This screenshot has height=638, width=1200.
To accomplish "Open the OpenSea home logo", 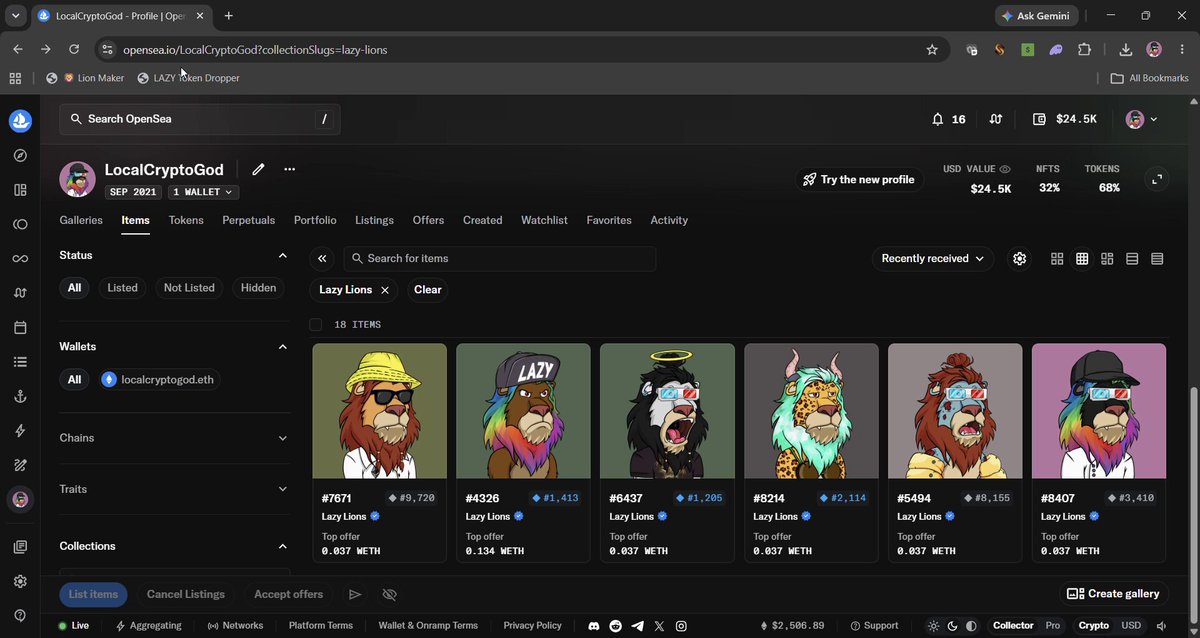I will 20,121.
